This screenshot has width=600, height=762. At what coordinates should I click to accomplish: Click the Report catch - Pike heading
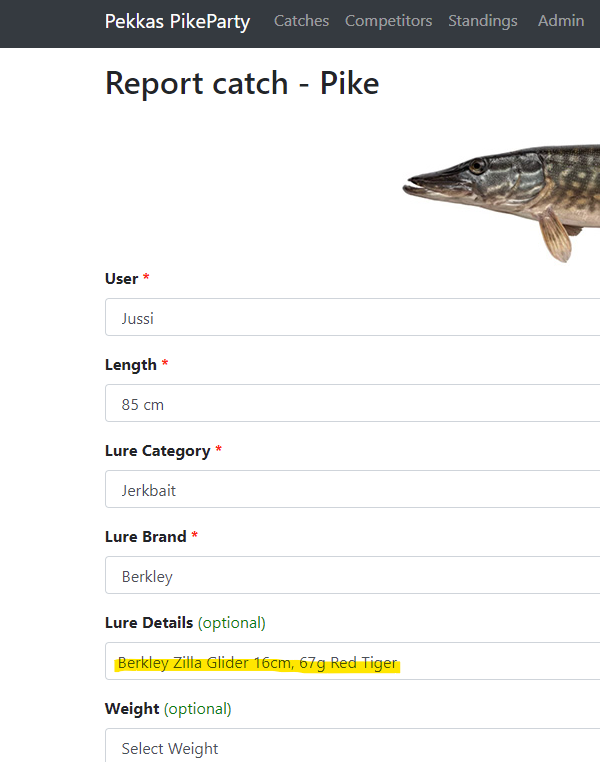pyautogui.click(x=242, y=83)
